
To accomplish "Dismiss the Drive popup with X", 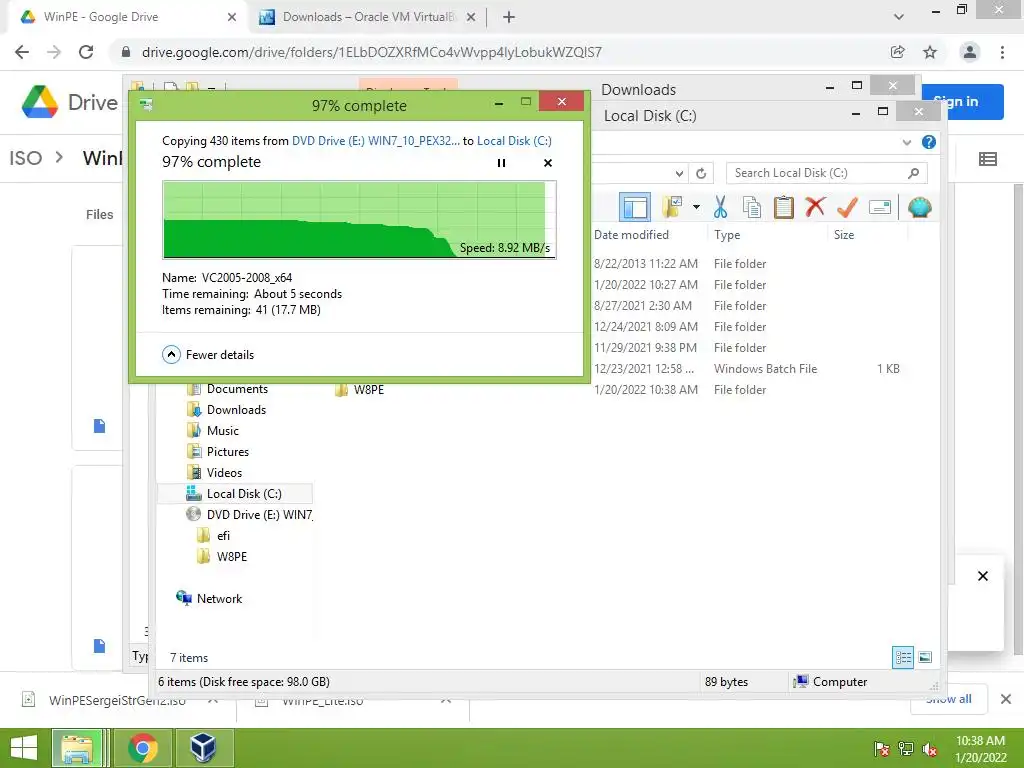I will 983,576.
